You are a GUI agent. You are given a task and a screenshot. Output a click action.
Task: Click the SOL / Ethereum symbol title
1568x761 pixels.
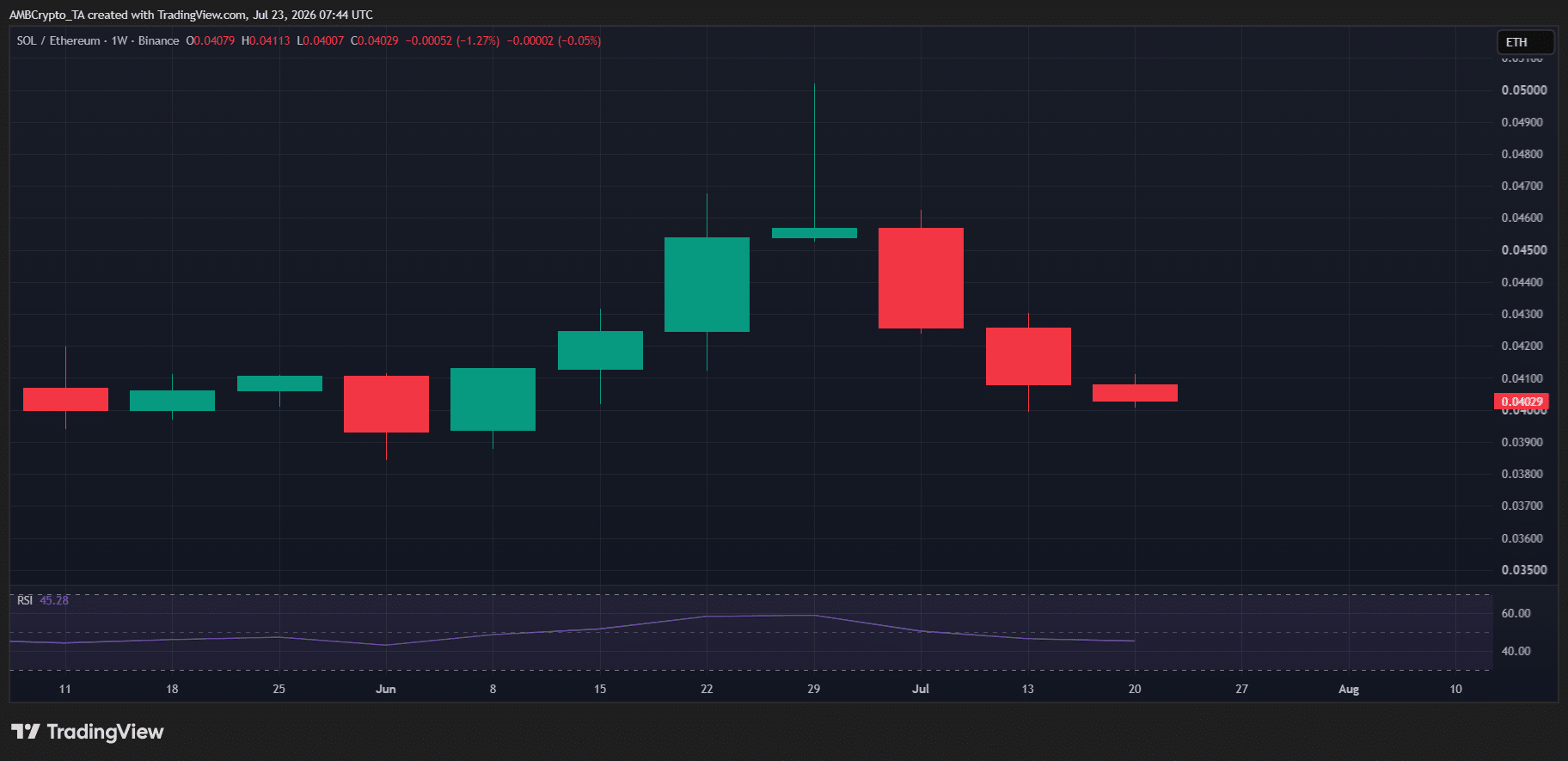coord(58,40)
